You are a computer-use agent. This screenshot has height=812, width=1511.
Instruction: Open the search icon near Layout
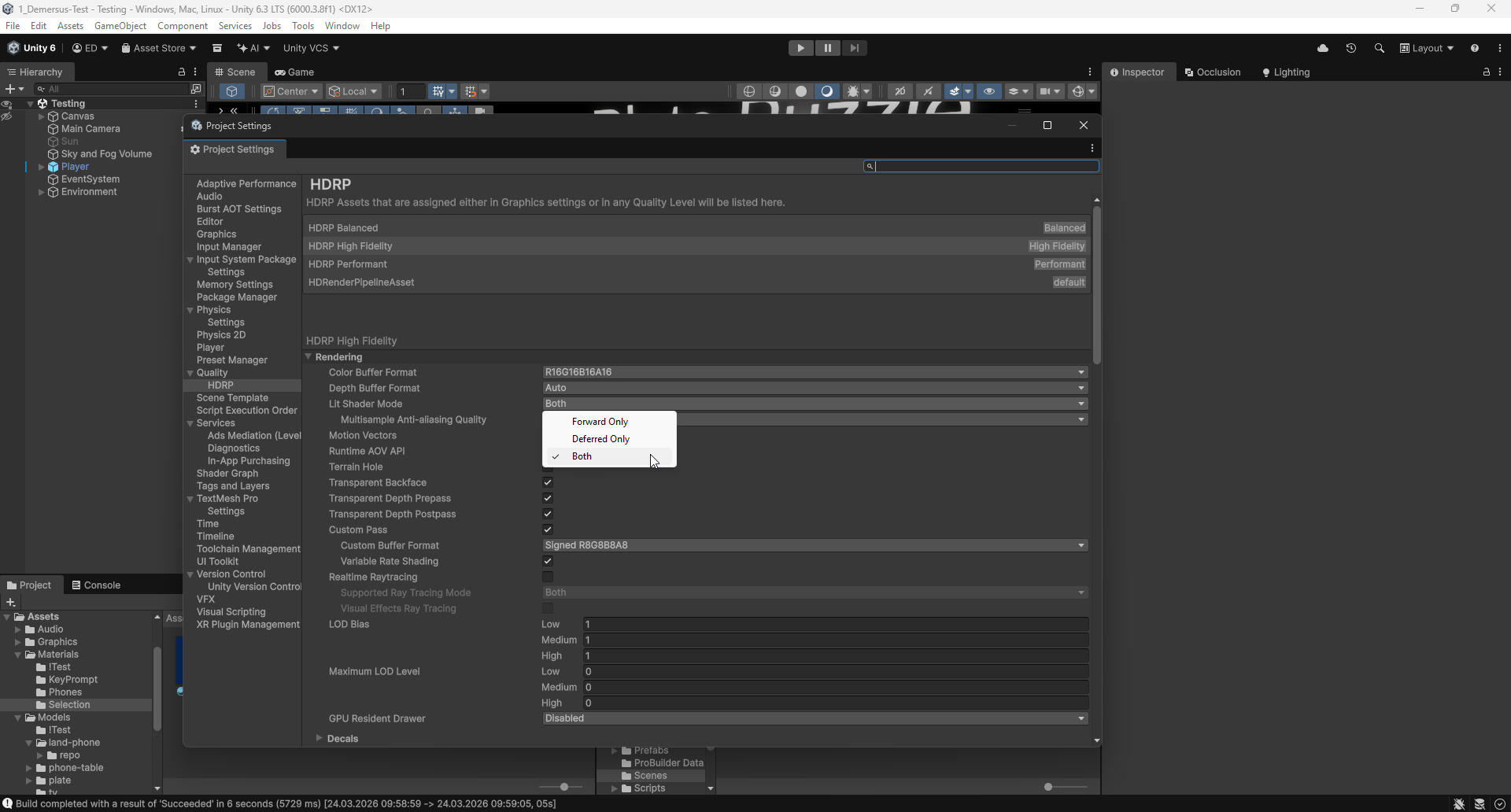pyautogui.click(x=1379, y=48)
